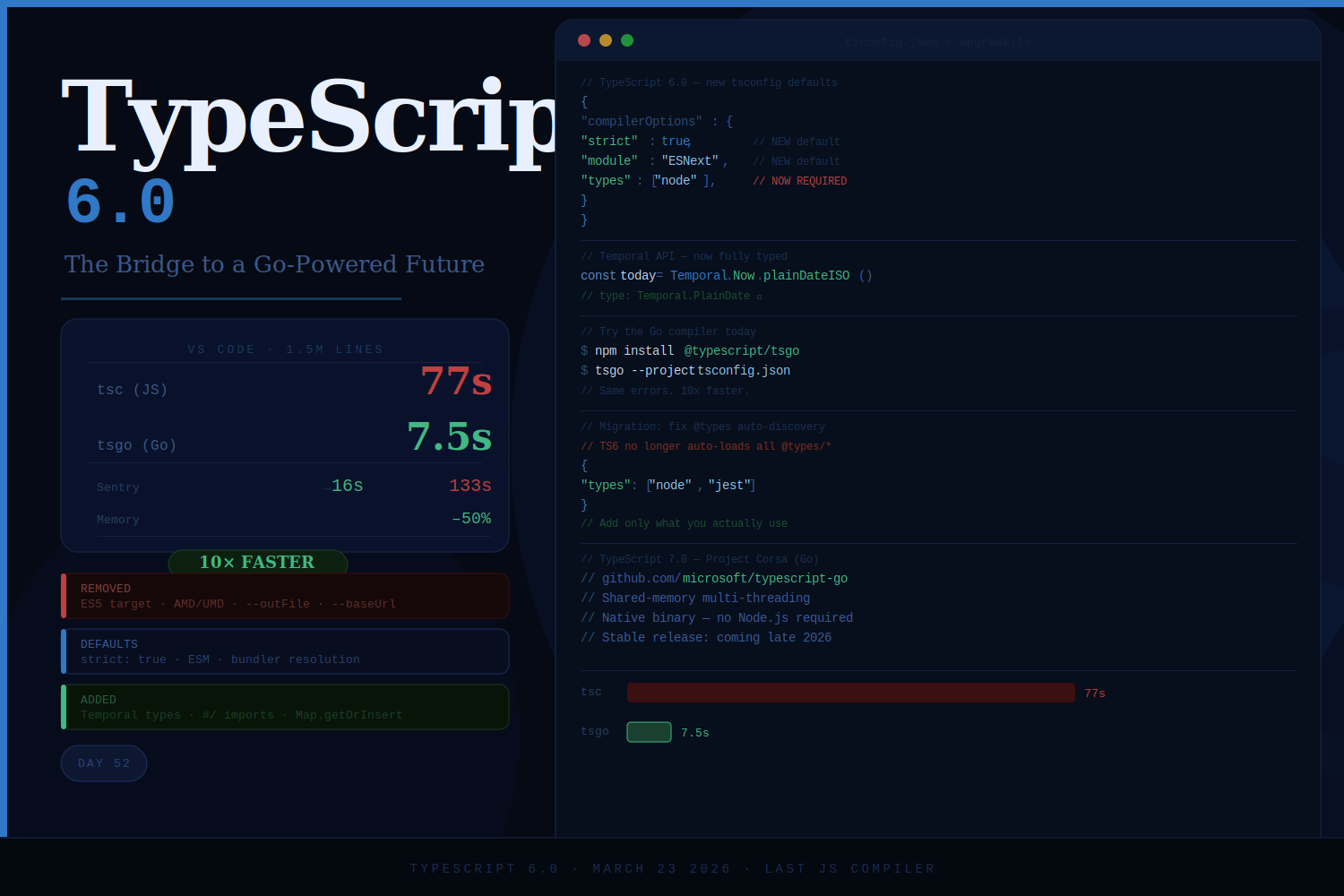This screenshot has height=896, width=1344.
Task: Click the green traffic-light dot
Action: click(x=627, y=40)
